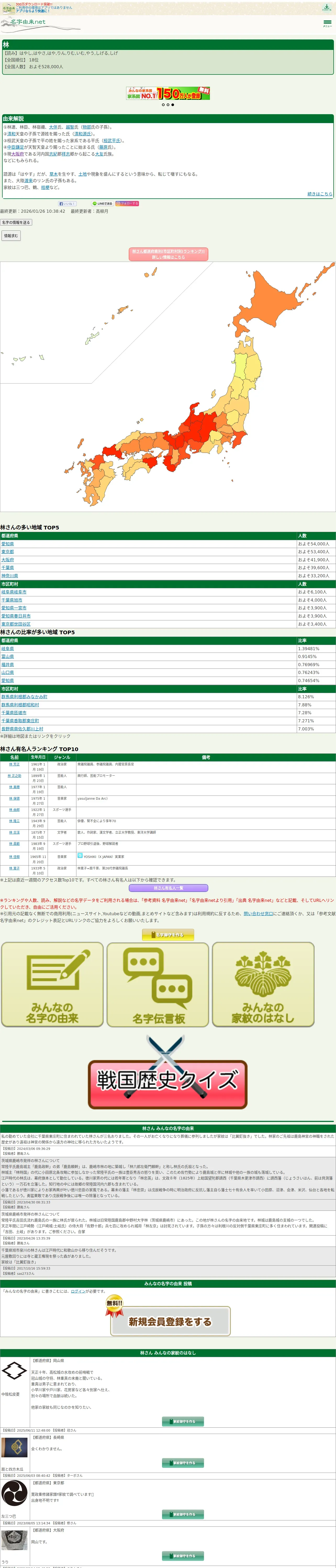Open the app promotion banner text at top
336x1568 pixels.
pyautogui.click(x=44, y=7)
